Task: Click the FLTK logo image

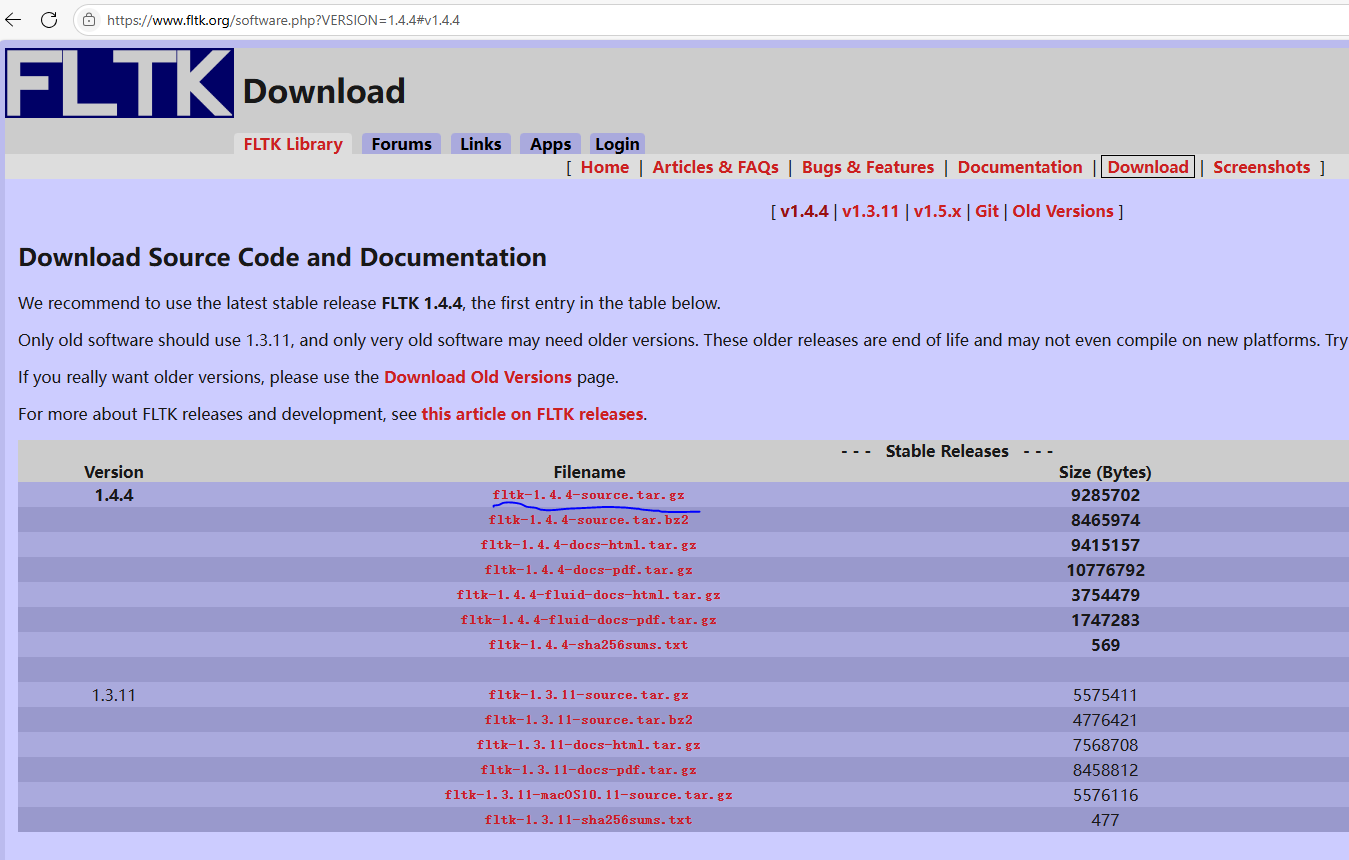Action: click(120, 83)
